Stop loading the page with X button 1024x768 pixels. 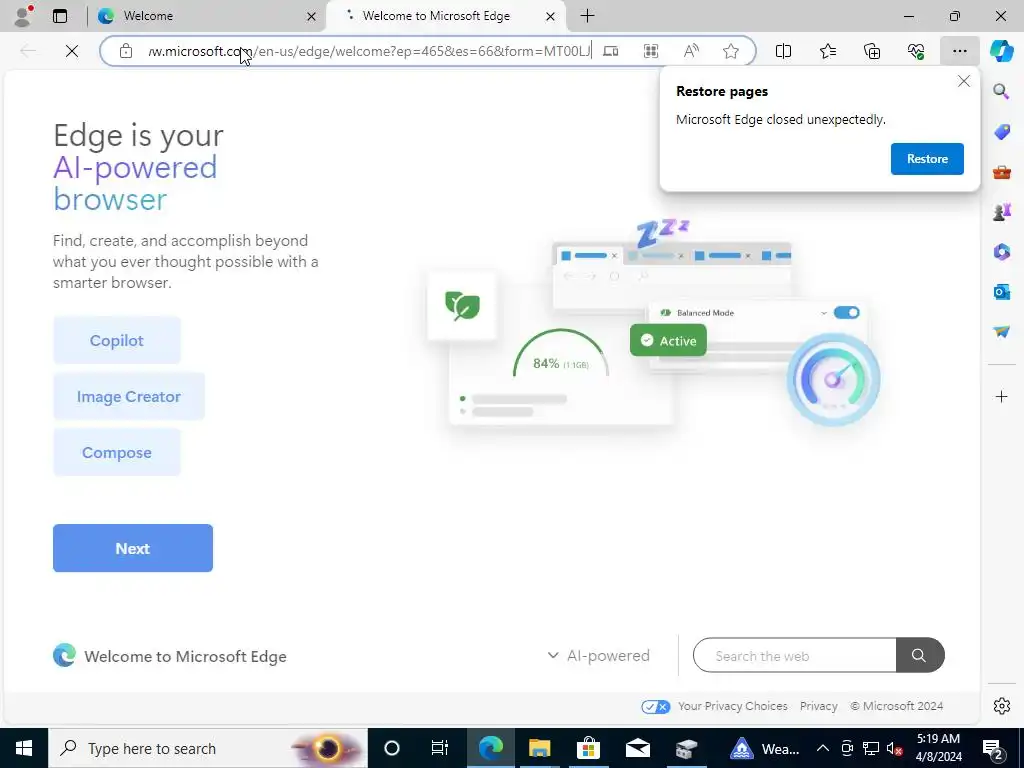point(72,51)
